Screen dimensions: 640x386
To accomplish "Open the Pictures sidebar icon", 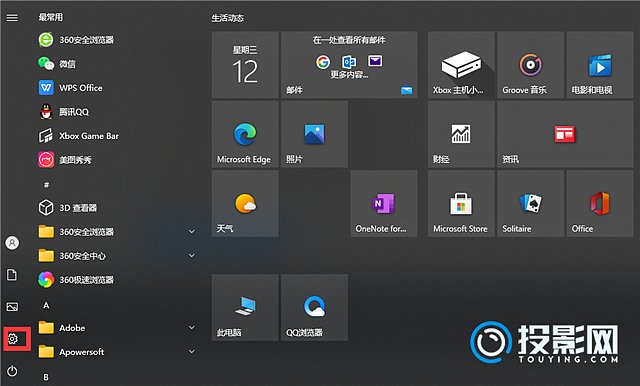I will 12,306.
